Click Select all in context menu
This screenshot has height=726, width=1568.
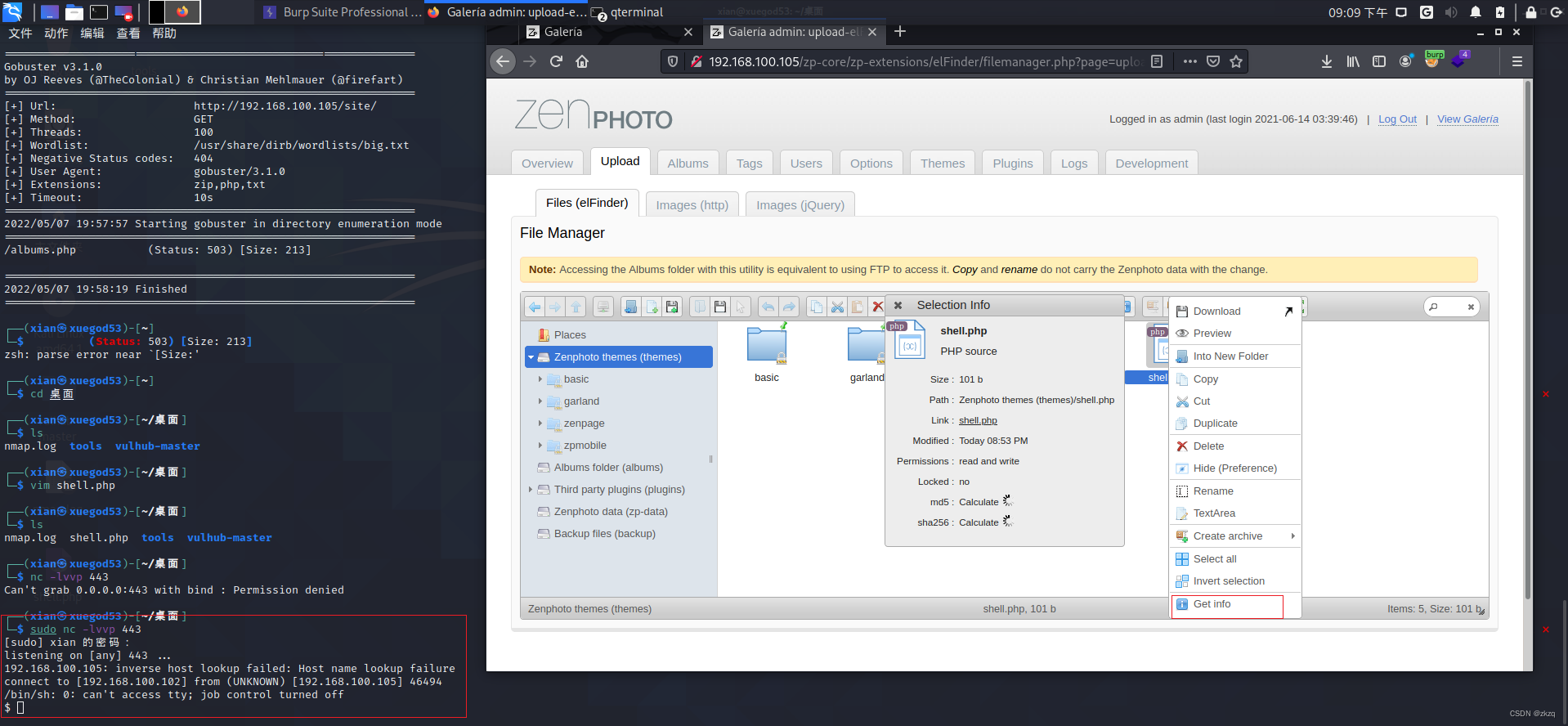pos(1235,559)
